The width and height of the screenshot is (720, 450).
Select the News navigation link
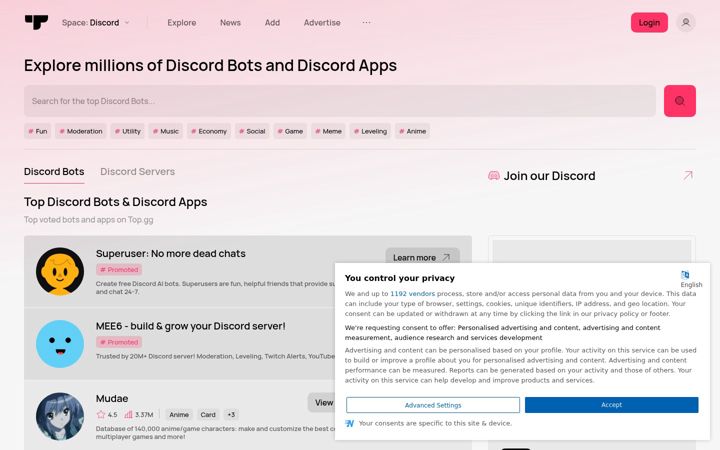(x=230, y=22)
